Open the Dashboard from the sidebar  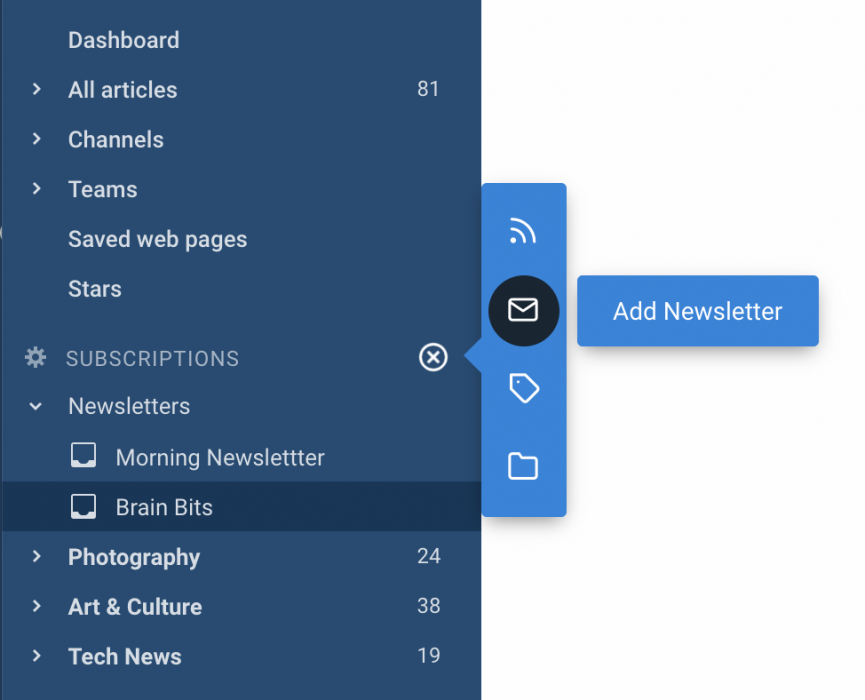click(123, 40)
